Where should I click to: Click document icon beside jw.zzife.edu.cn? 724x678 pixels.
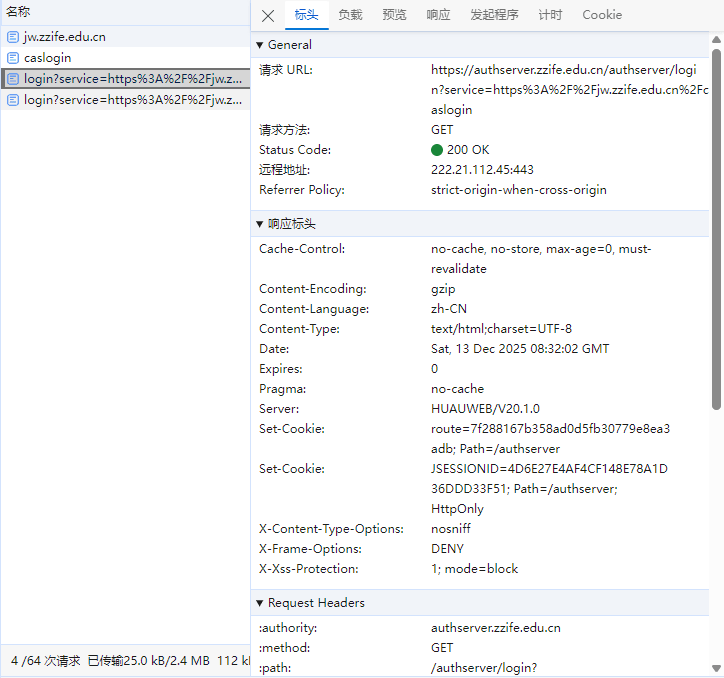pyautogui.click(x=13, y=37)
